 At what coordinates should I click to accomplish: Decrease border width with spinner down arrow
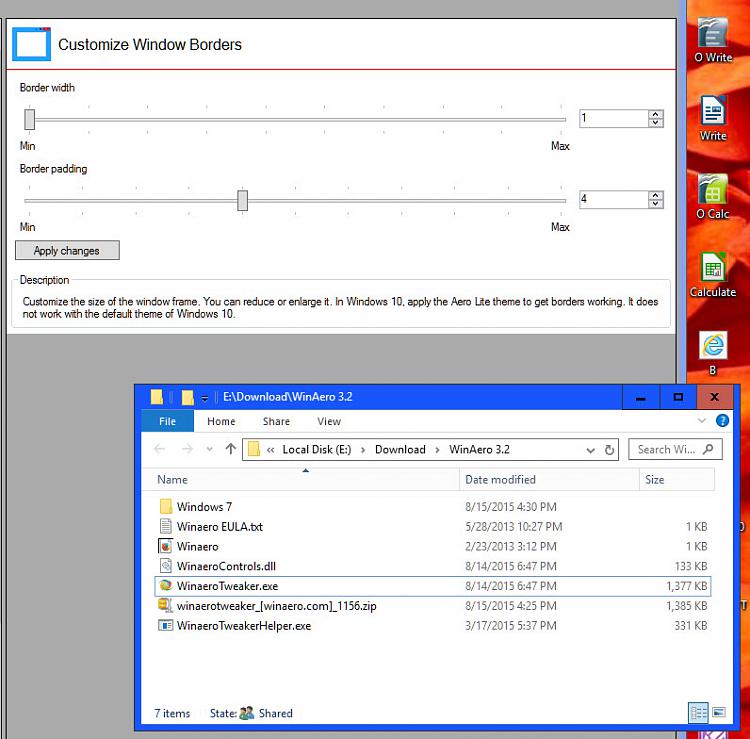point(655,122)
